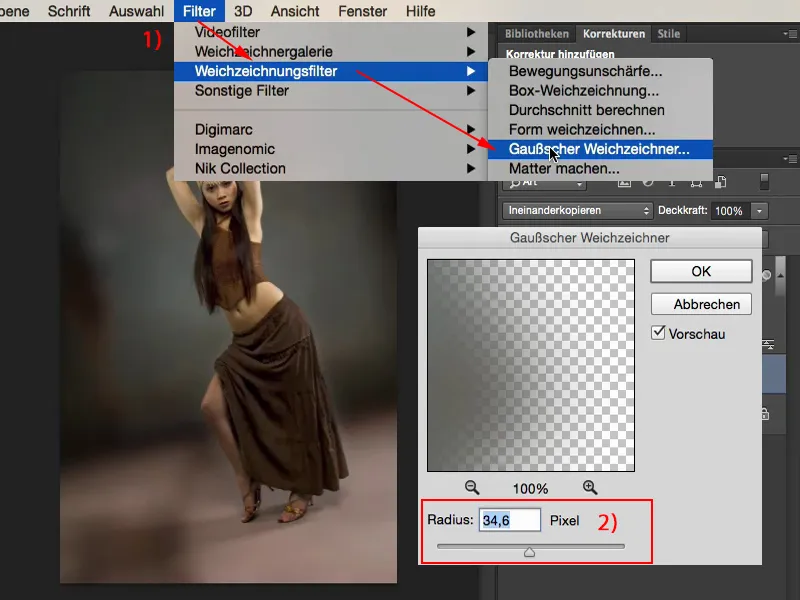This screenshot has height=600, width=800.
Task: Click the blur preview checkerboard thumbnail
Action: pos(531,365)
